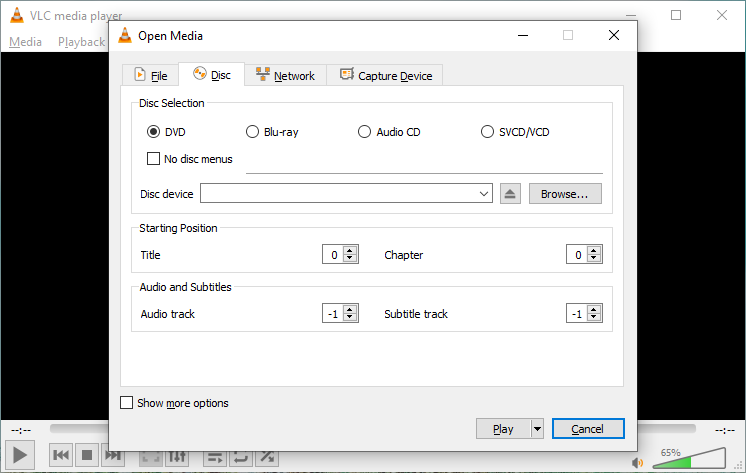Increase the Subtitle track value
The height and width of the screenshot is (473, 746).
[x=594, y=309]
